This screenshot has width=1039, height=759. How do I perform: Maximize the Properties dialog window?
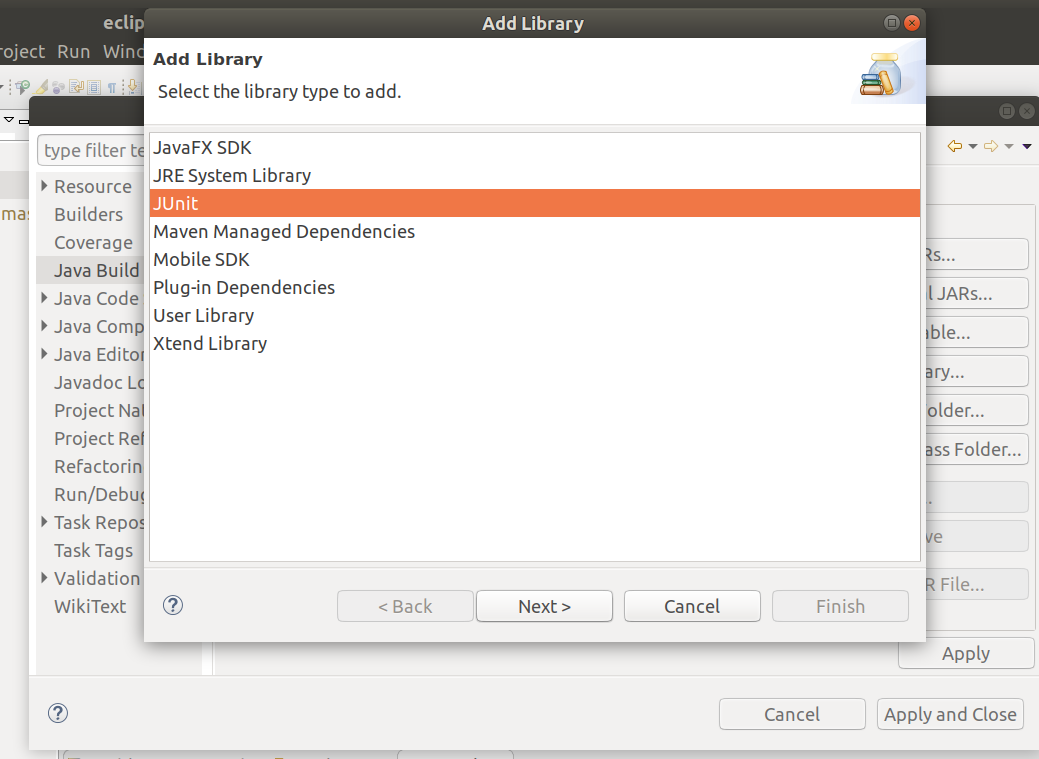click(x=1007, y=111)
